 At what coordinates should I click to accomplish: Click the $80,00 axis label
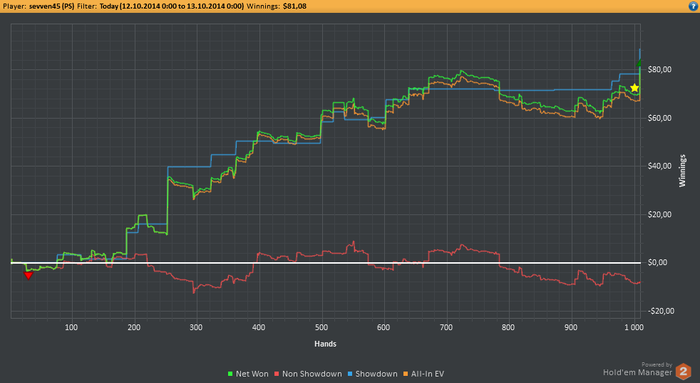click(659, 70)
